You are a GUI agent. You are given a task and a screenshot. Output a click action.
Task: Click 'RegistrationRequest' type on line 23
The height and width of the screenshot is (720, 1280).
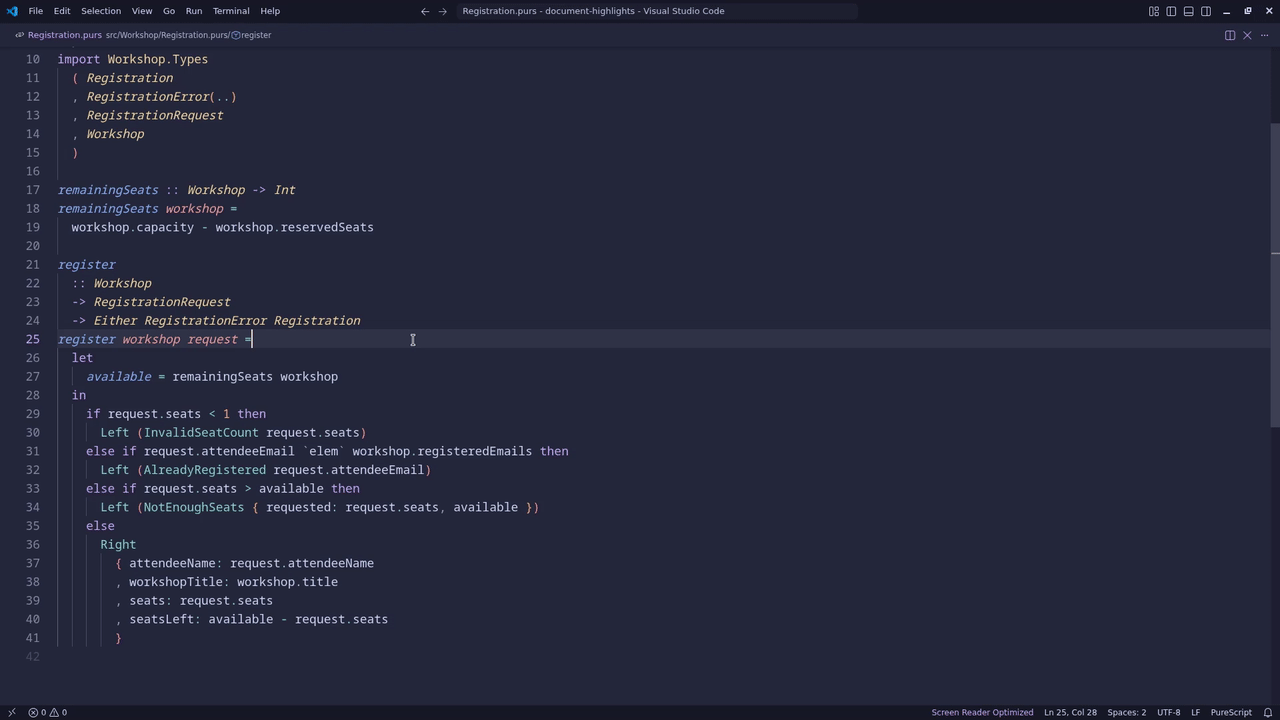[162, 302]
